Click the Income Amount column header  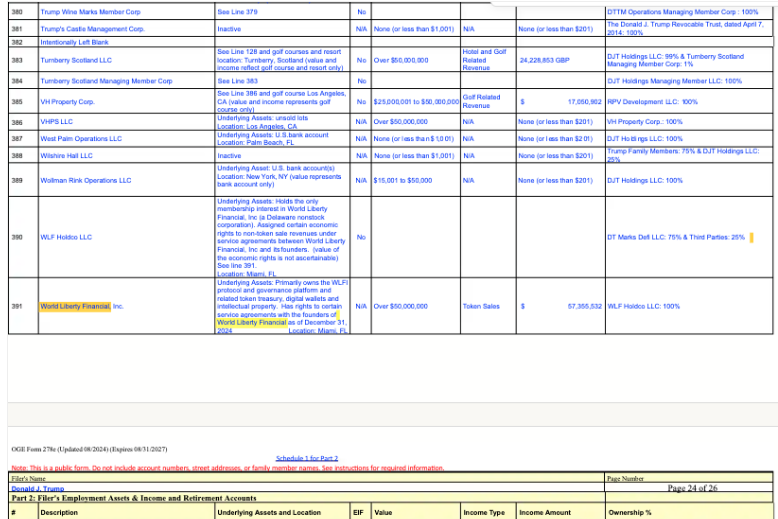[545, 513]
